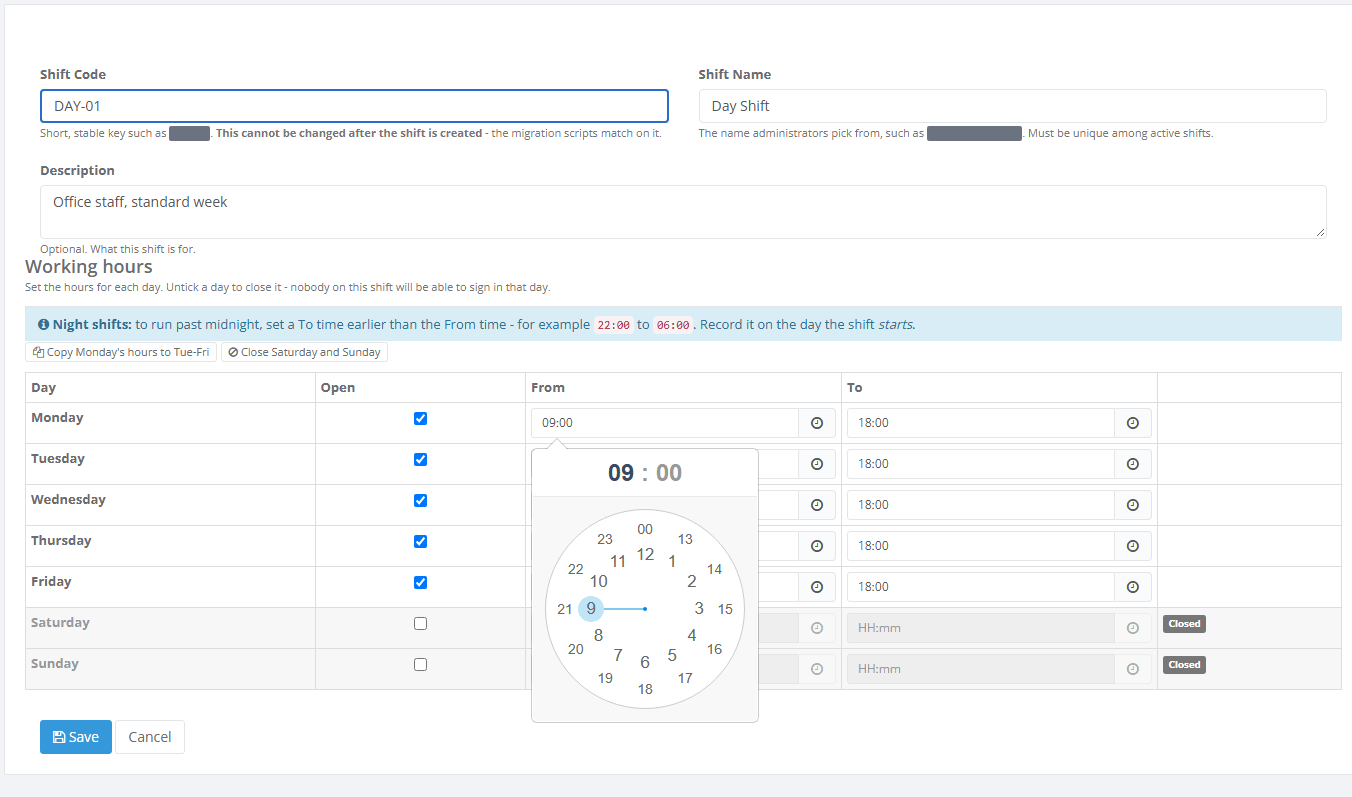Click the Working hours heading
The width and height of the screenshot is (1352, 797).
click(x=89, y=267)
